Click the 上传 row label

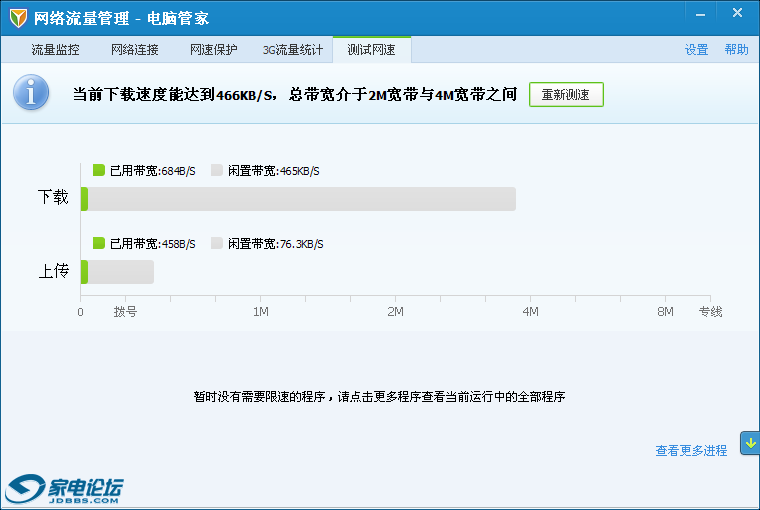(x=53, y=271)
